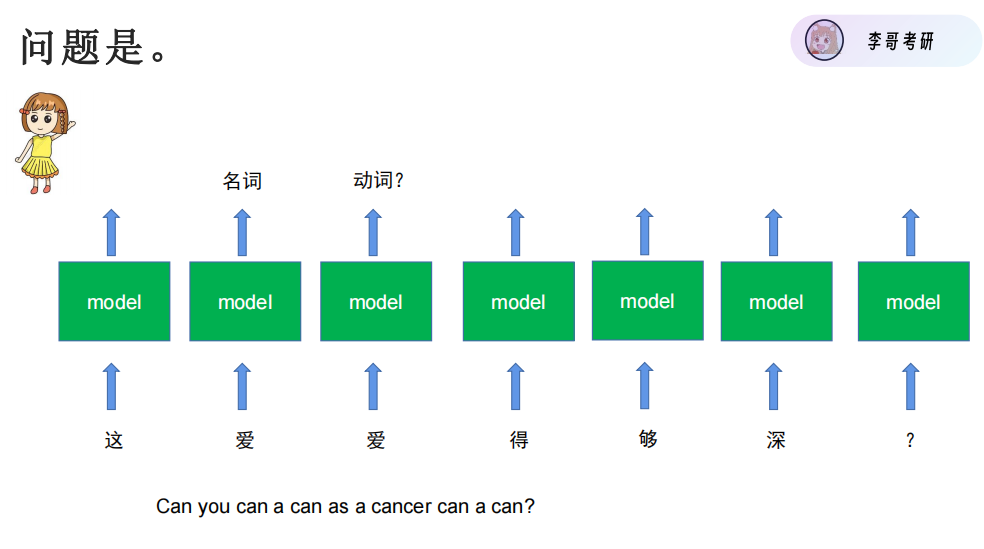The image size is (984, 549).
Task: Click the up arrow below the 名词 label
Action: (242, 233)
